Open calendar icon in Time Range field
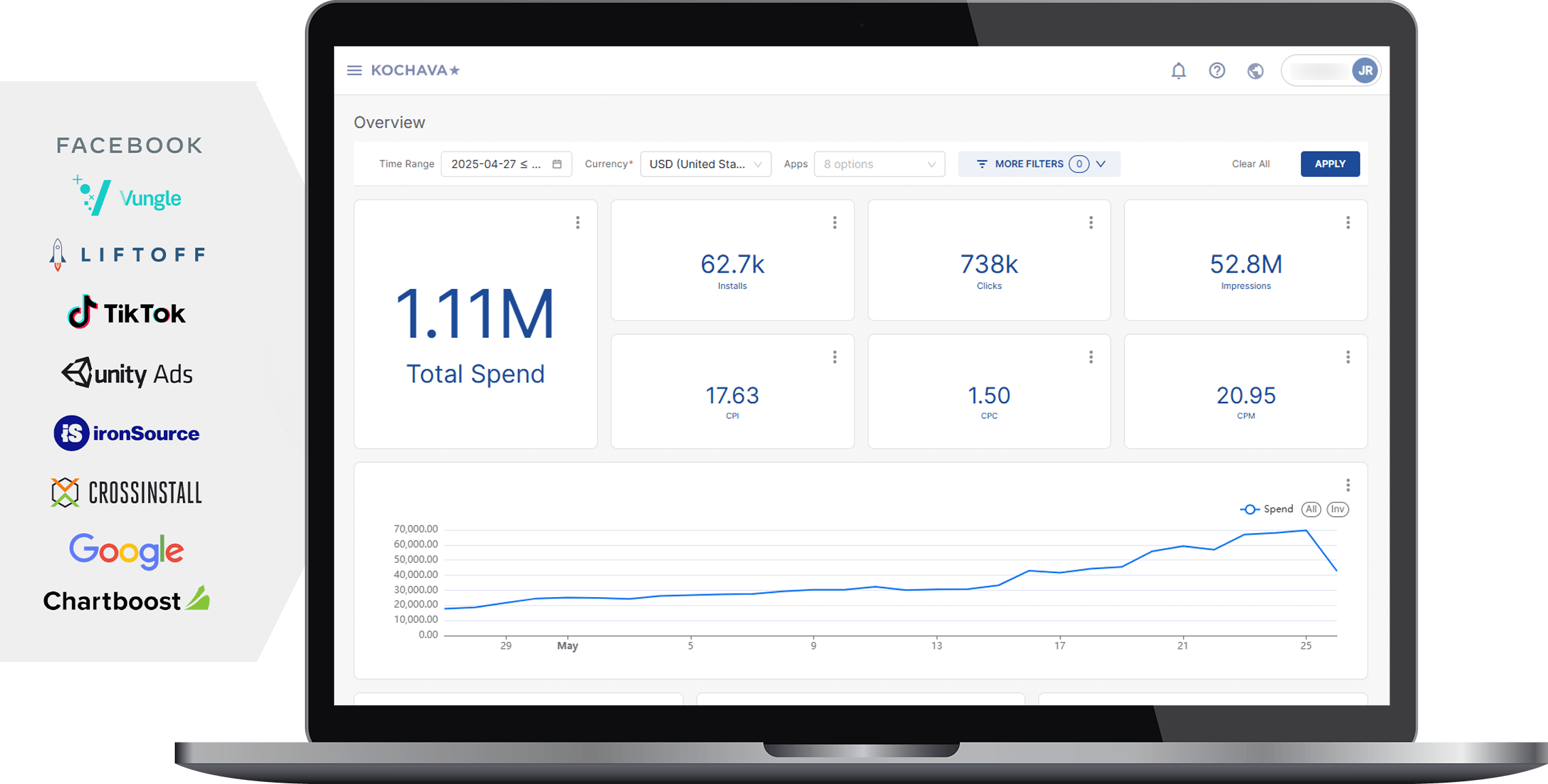 pos(557,164)
